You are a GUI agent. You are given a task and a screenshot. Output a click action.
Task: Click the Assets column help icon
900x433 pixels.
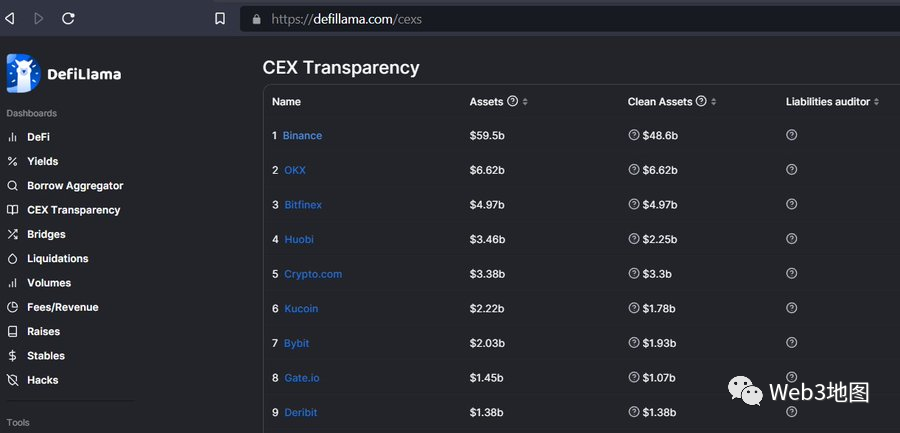[x=513, y=101]
